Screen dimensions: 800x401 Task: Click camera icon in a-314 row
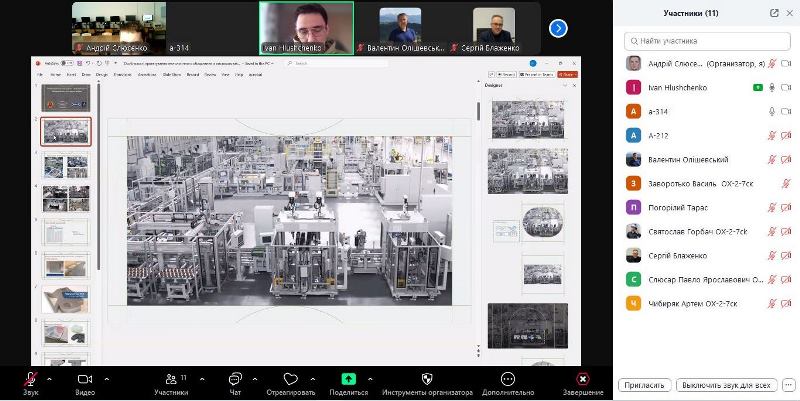click(x=786, y=111)
